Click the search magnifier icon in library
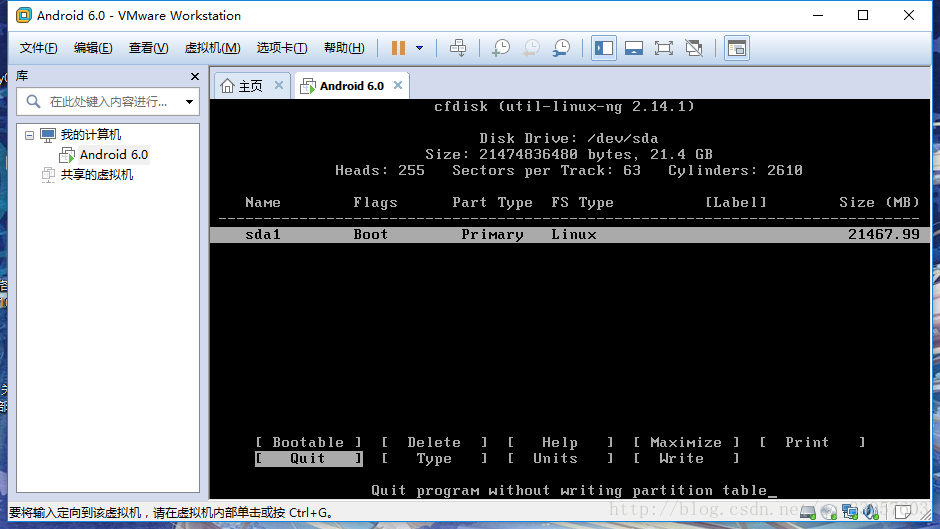The image size is (940, 529). [34, 101]
